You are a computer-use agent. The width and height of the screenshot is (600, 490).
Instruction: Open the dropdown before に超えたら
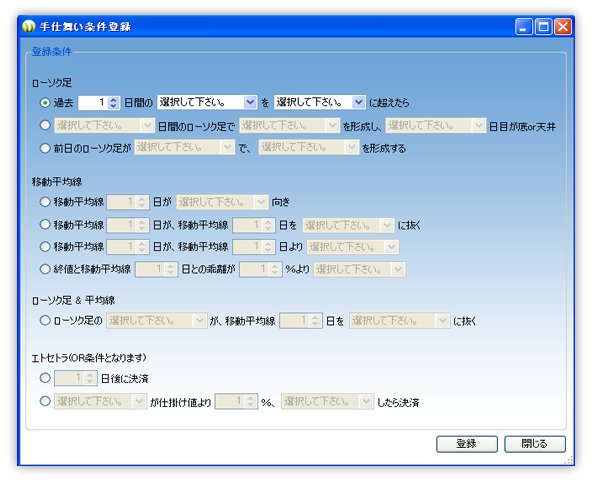click(320, 102)
